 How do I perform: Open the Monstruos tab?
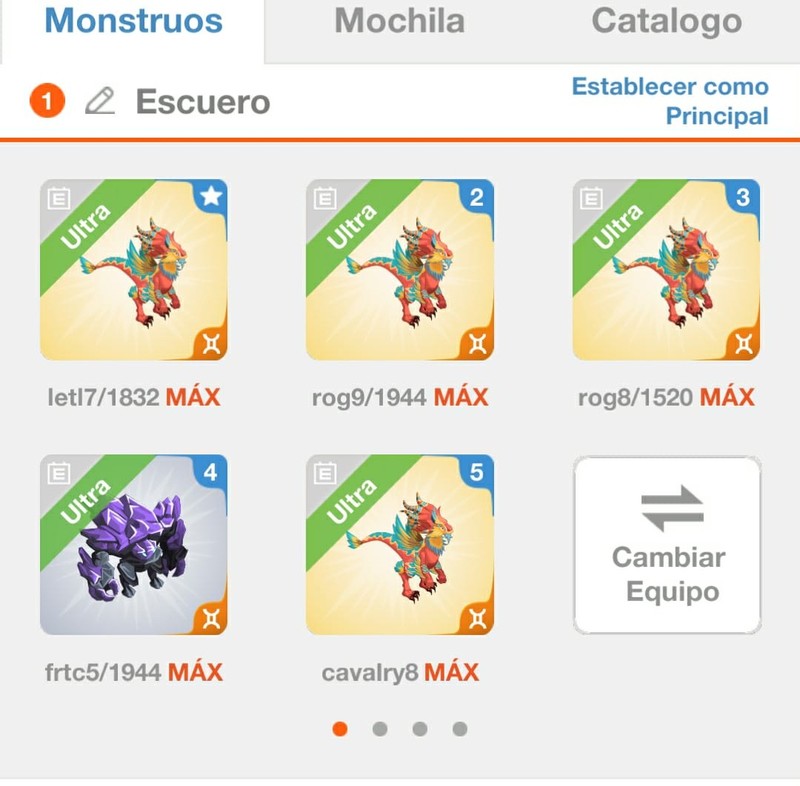[x=134, y=21]
